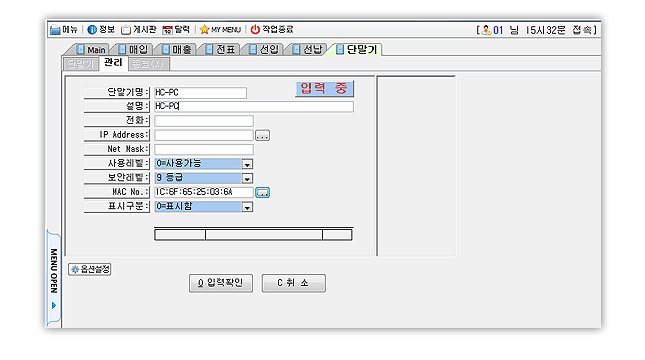Image resolution: width=645 pixels, height=360 pixels.
Task: Click the 옵션설정 gear button
Action: click(x=90, y=269)
